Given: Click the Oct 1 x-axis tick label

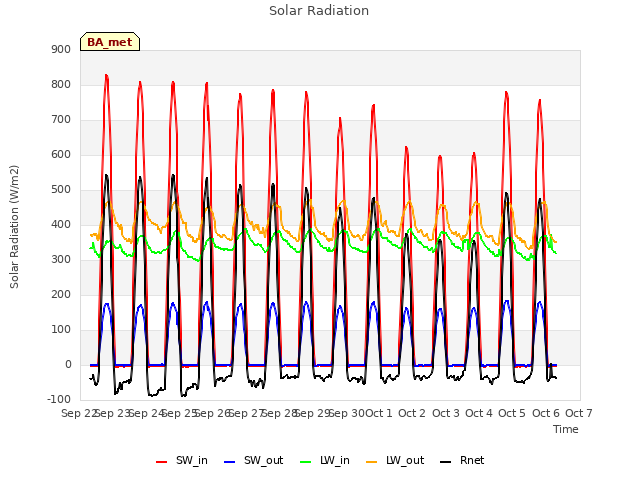Looking at the screenshot, I should 378,413.
